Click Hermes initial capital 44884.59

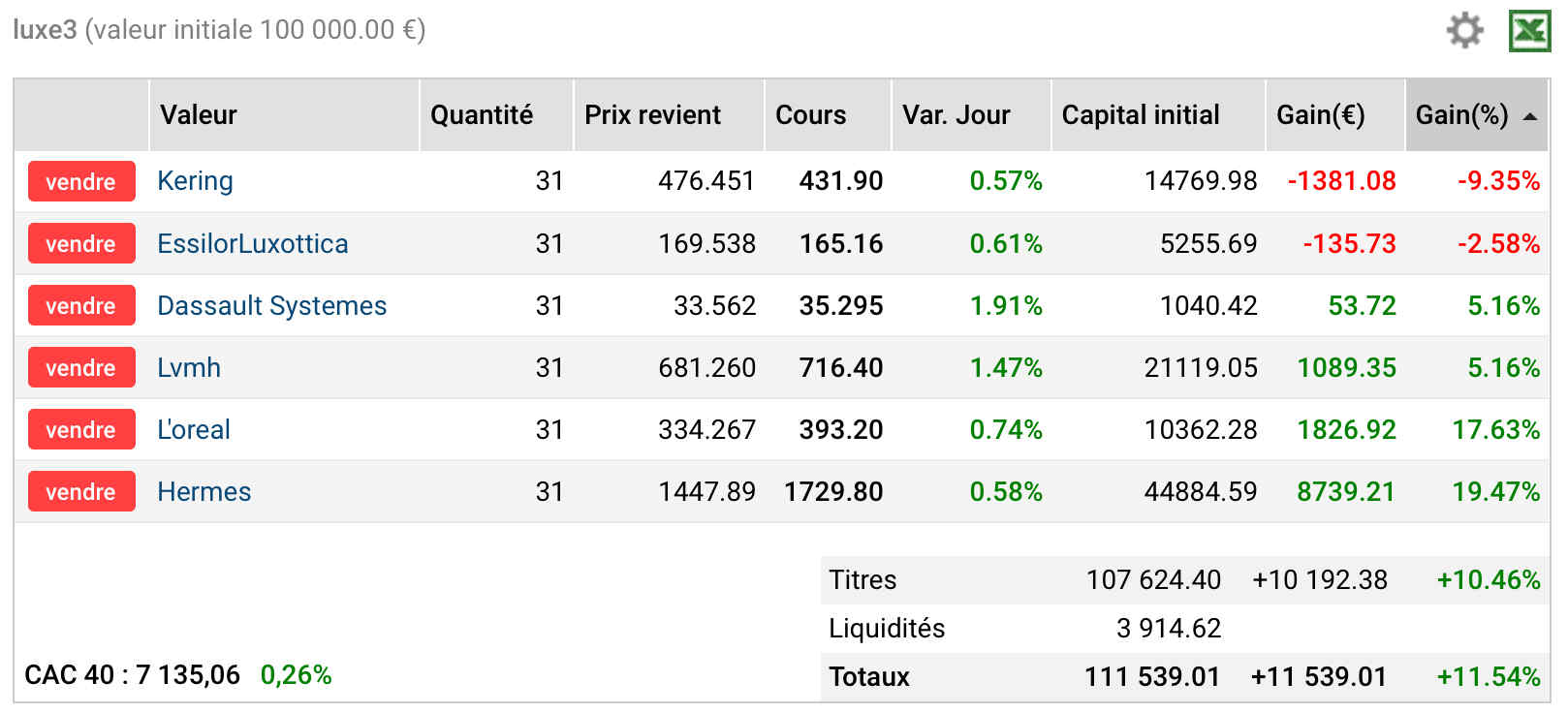pyautogui.click(x=1200, y=491)
